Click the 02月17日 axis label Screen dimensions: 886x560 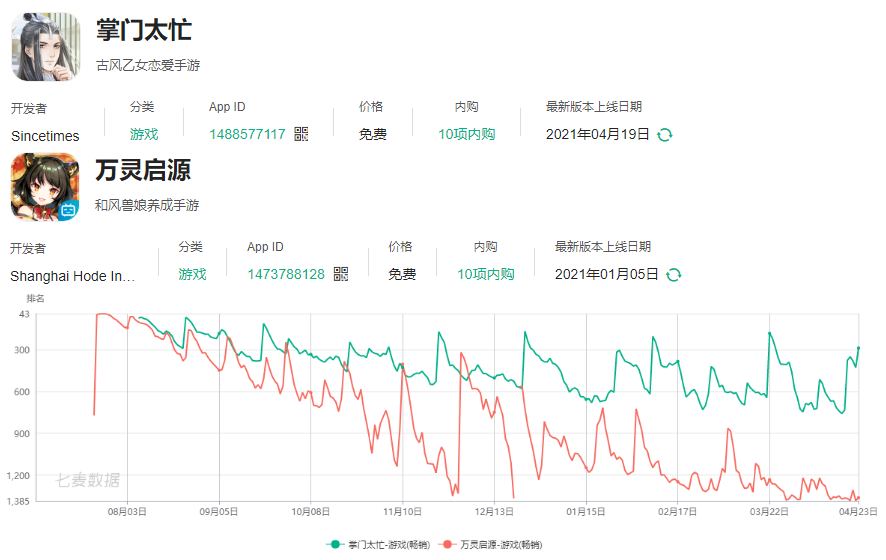677,511
